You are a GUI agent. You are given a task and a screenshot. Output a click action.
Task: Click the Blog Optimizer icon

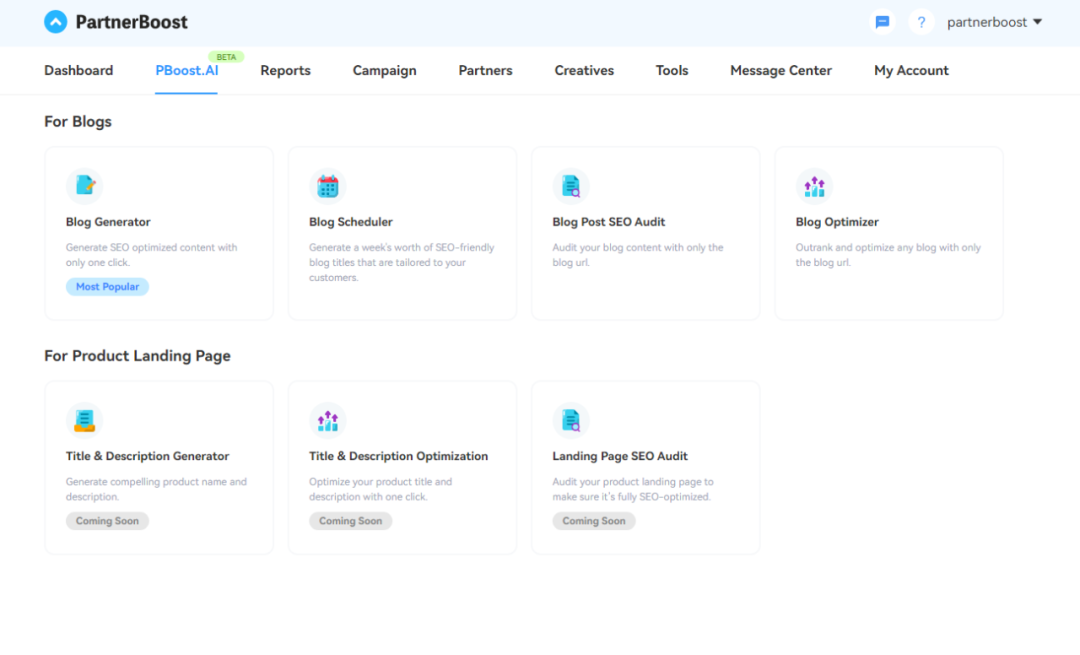pyautogui.click(x=814, y=186)
